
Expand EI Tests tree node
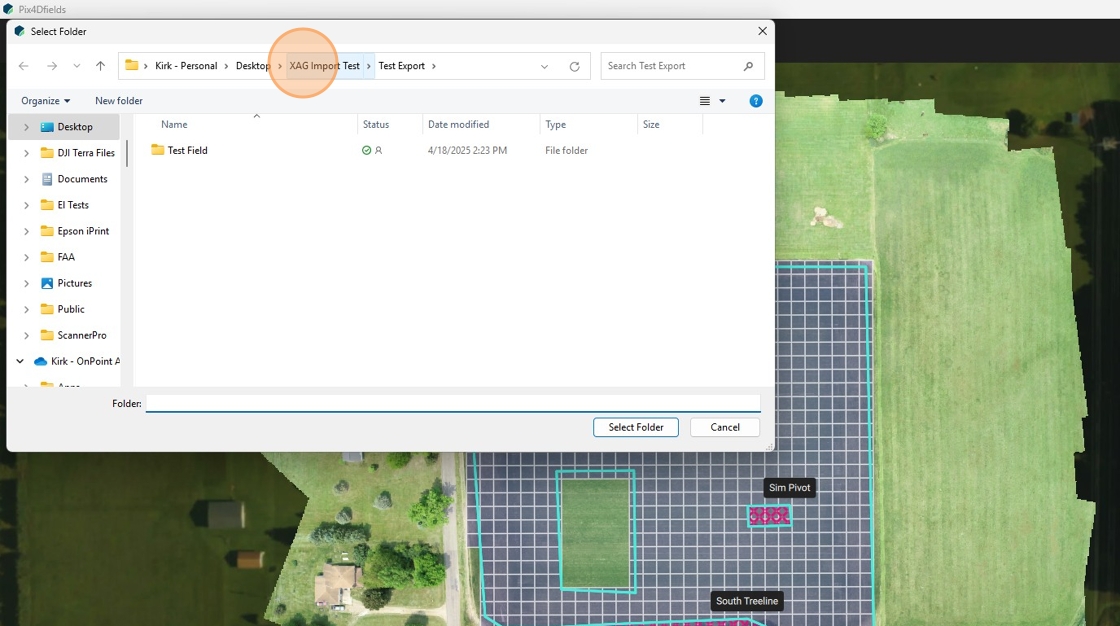(26, 205)
